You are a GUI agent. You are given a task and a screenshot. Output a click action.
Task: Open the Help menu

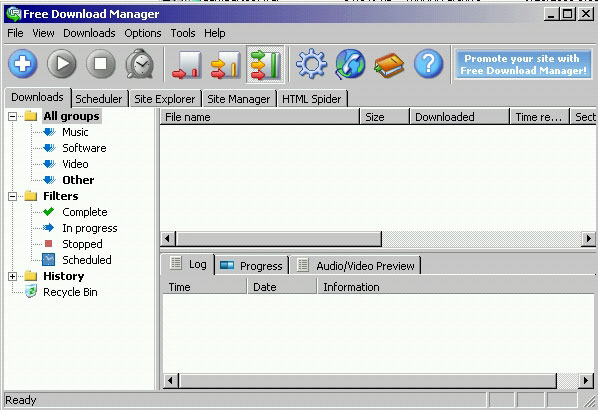pyautogui.click(x=215, y=33)
